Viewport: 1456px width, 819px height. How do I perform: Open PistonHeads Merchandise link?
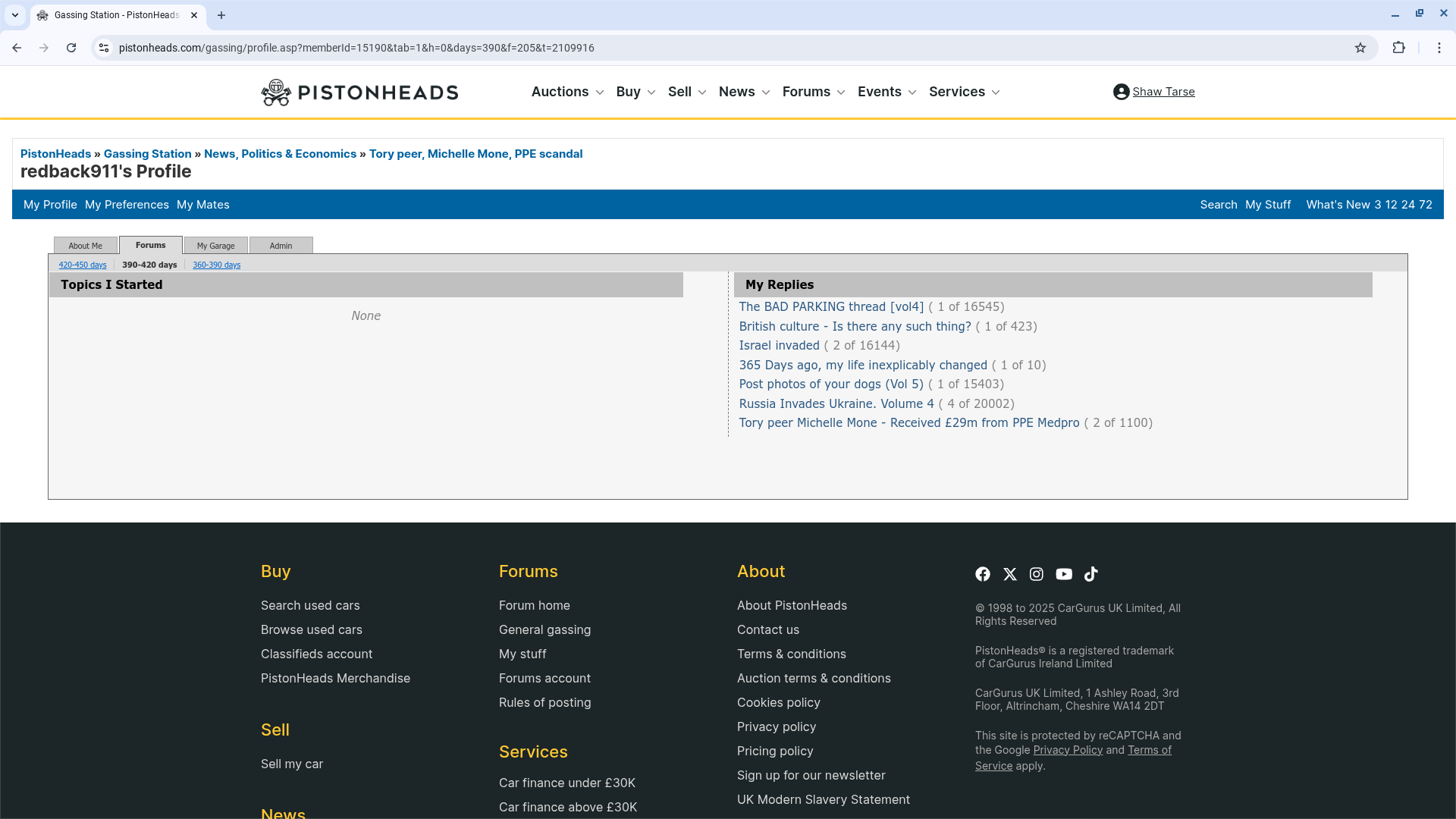pyautogui.click(x=335, y=679)
